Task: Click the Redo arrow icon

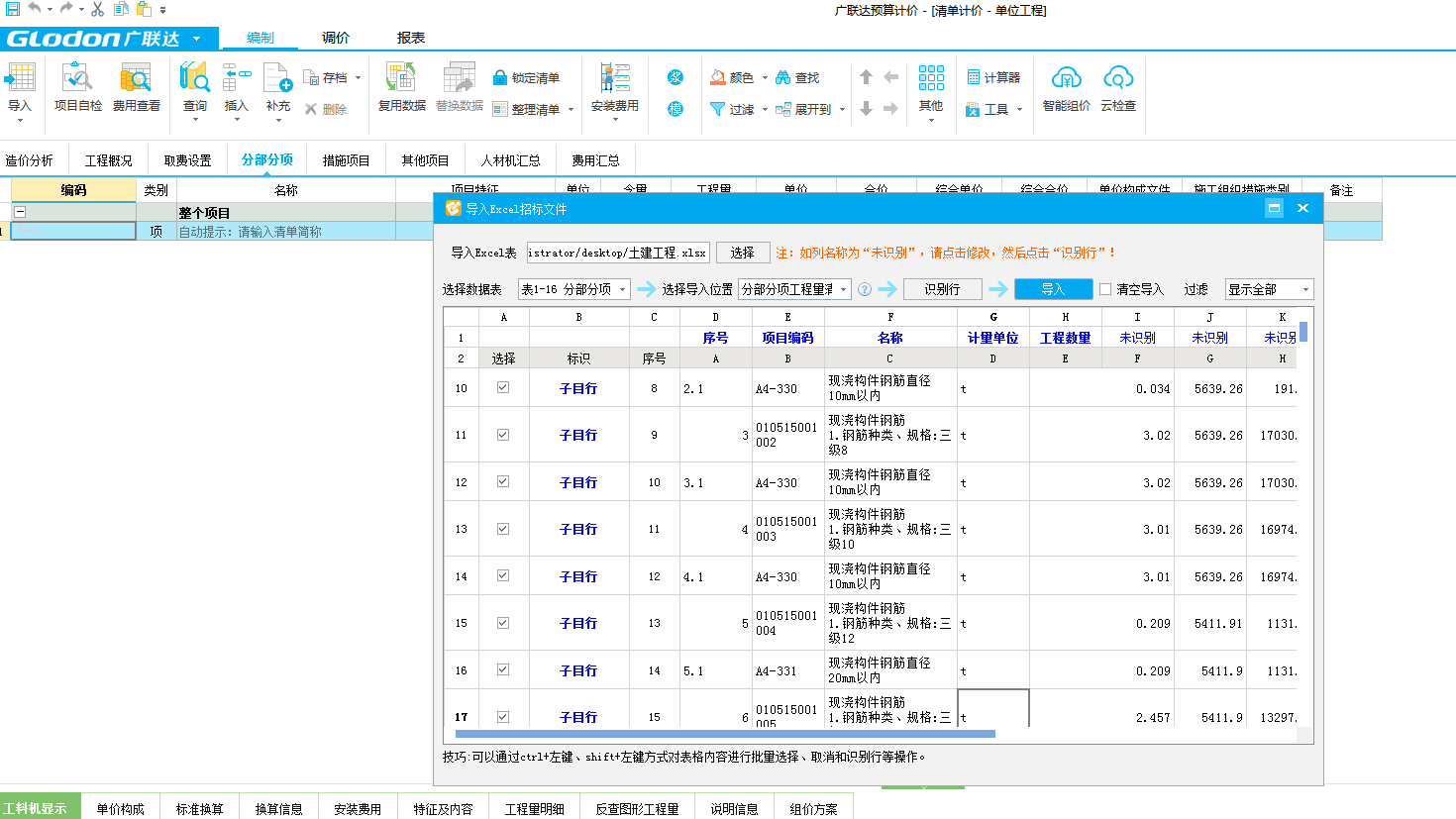Action: pyautogui.click(x=66, y=9)
